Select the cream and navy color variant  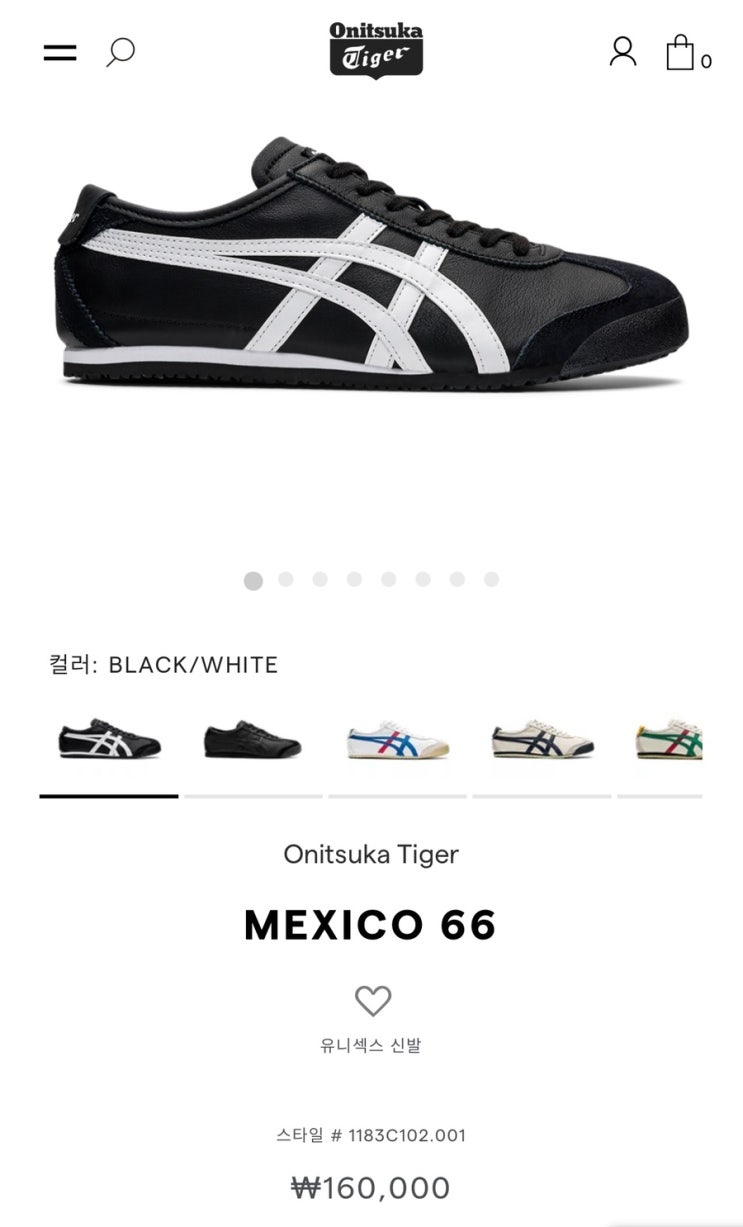tap(542, 742)
